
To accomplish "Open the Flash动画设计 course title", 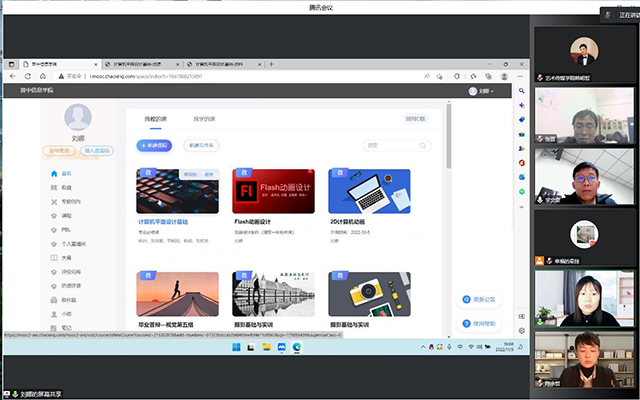I will pos(252,222).
